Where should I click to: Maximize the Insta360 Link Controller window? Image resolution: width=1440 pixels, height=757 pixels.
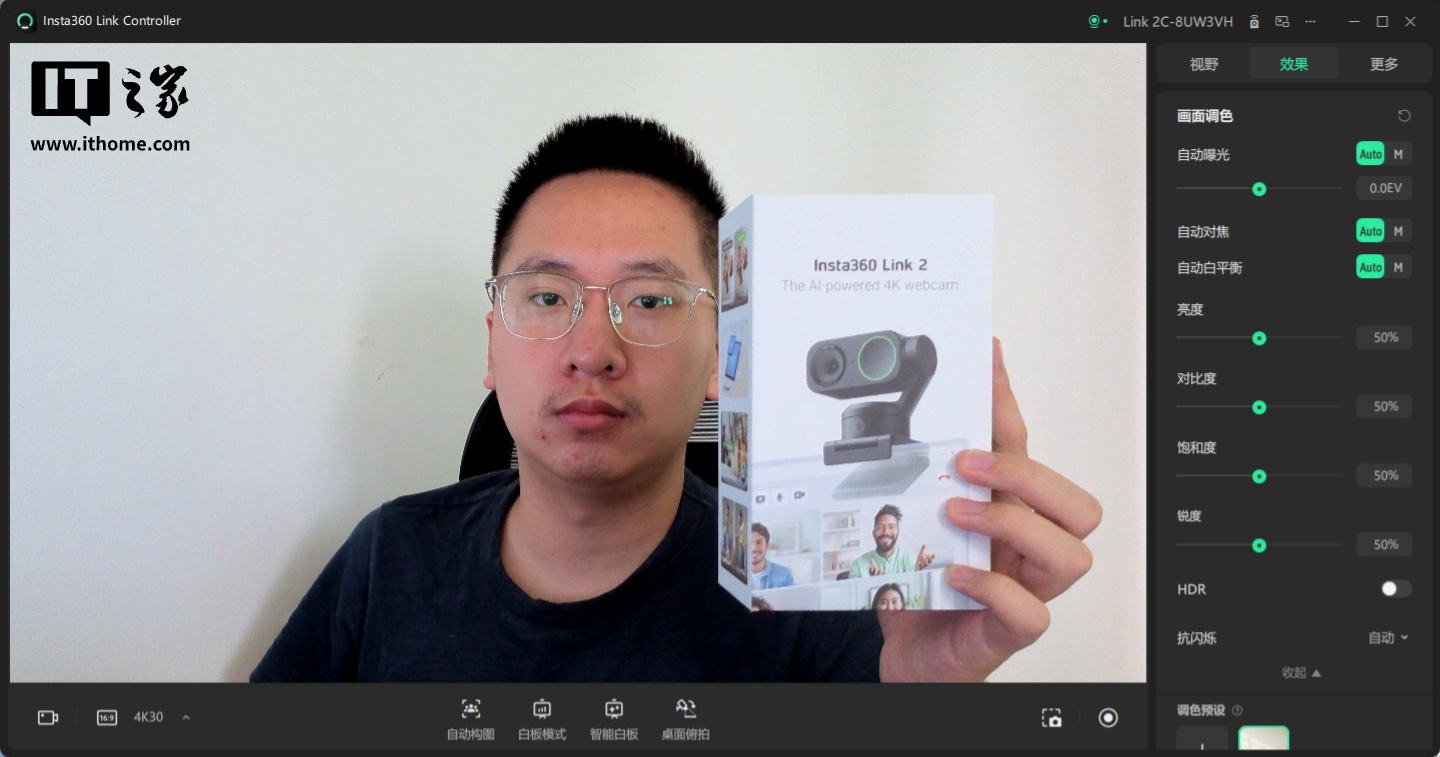coord(1382,21)
